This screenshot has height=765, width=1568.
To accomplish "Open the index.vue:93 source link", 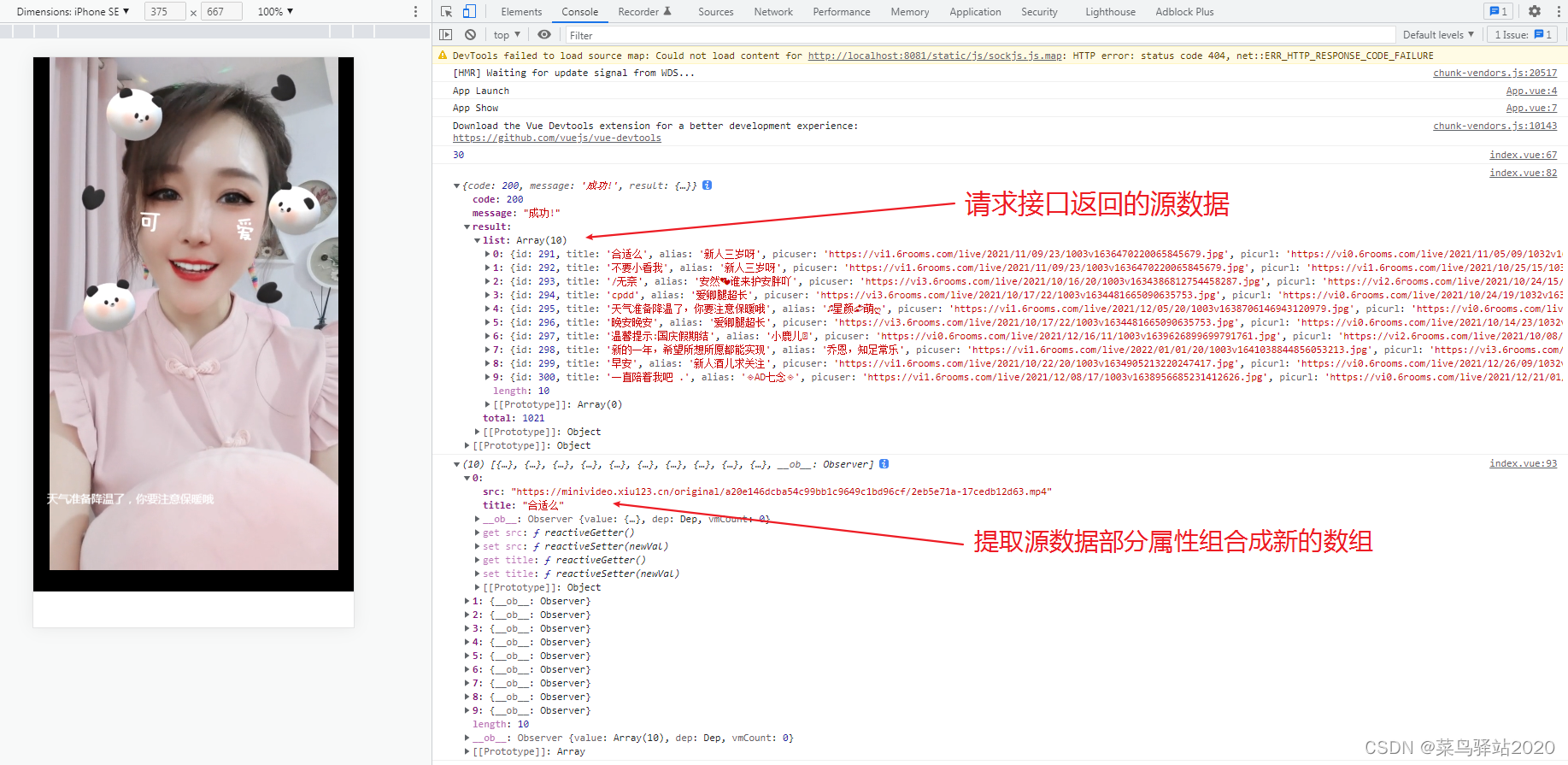I will tap(1523, 464).
